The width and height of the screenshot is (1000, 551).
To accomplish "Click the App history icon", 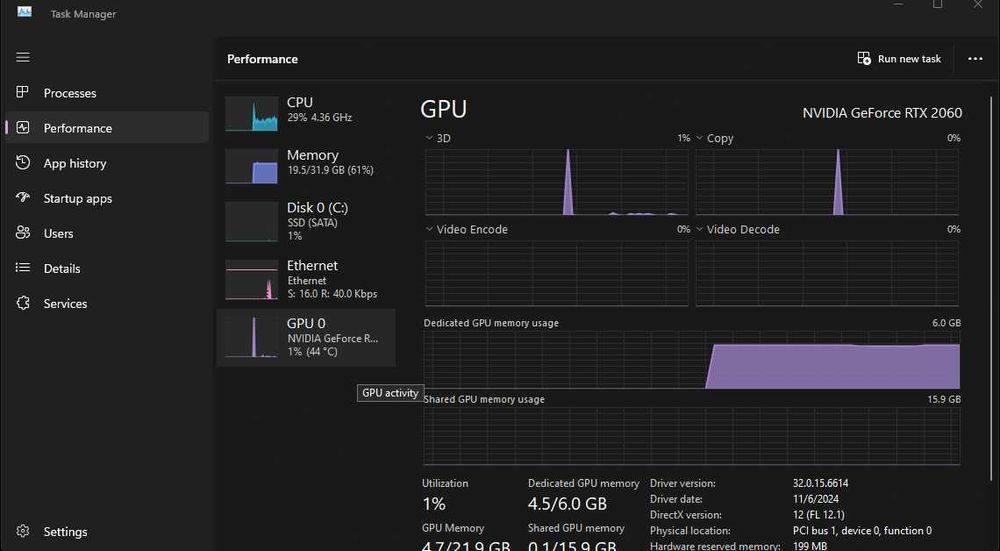I will click(x=23, y=163).
